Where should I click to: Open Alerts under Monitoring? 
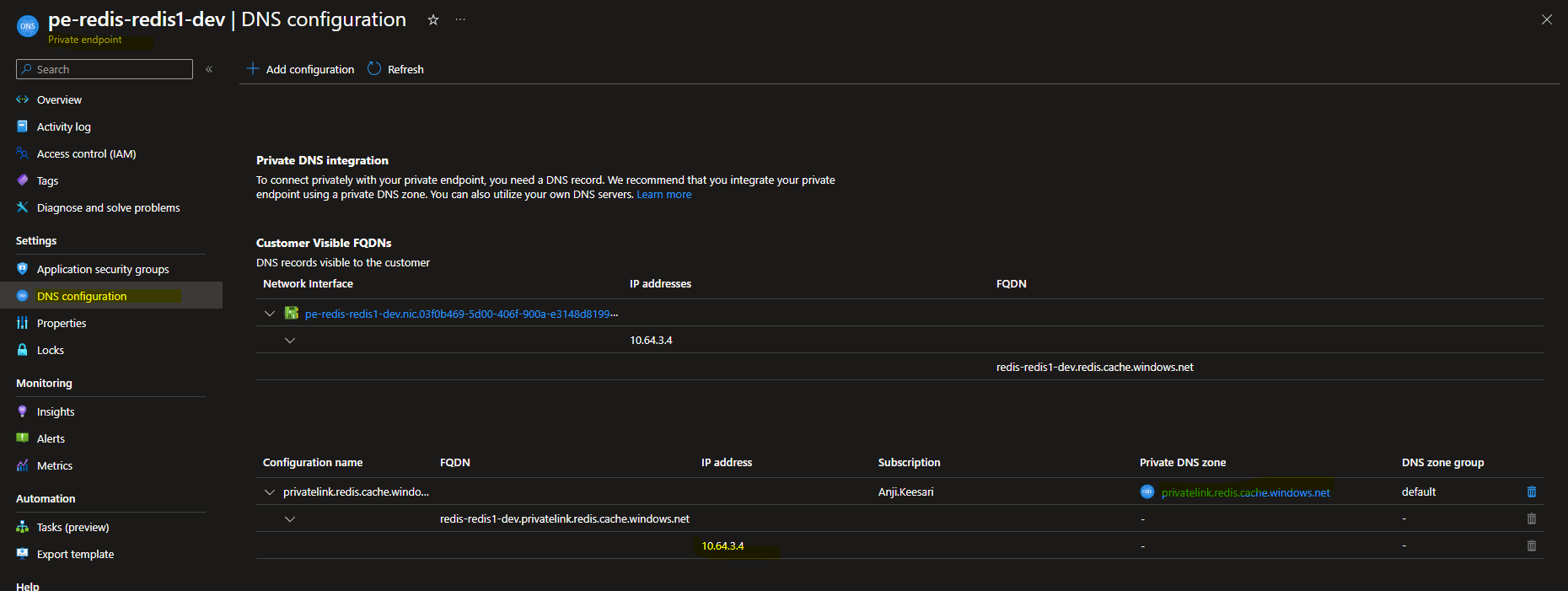tap(51, 438)
